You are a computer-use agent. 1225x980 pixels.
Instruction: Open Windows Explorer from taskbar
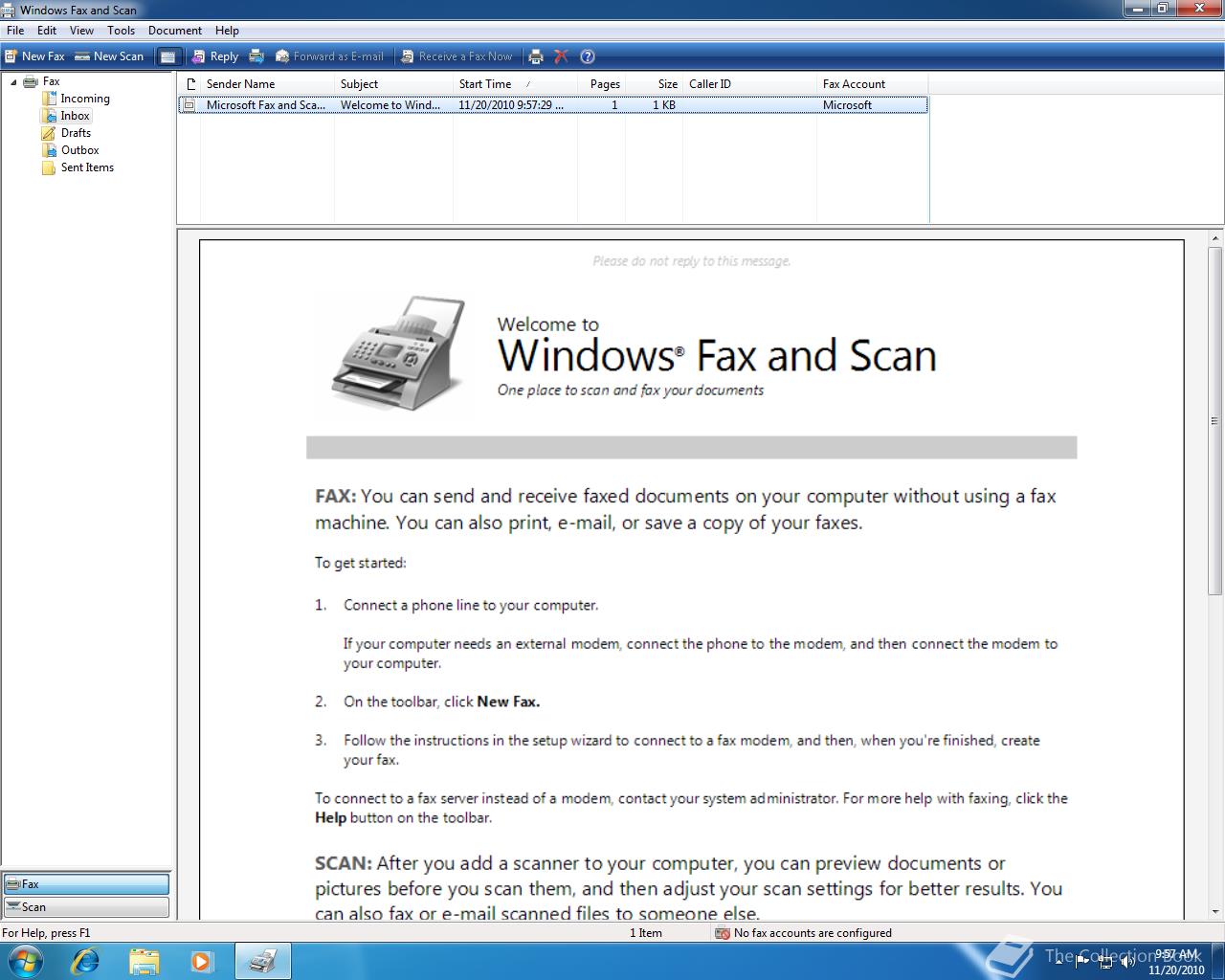(x=144, y=961)
